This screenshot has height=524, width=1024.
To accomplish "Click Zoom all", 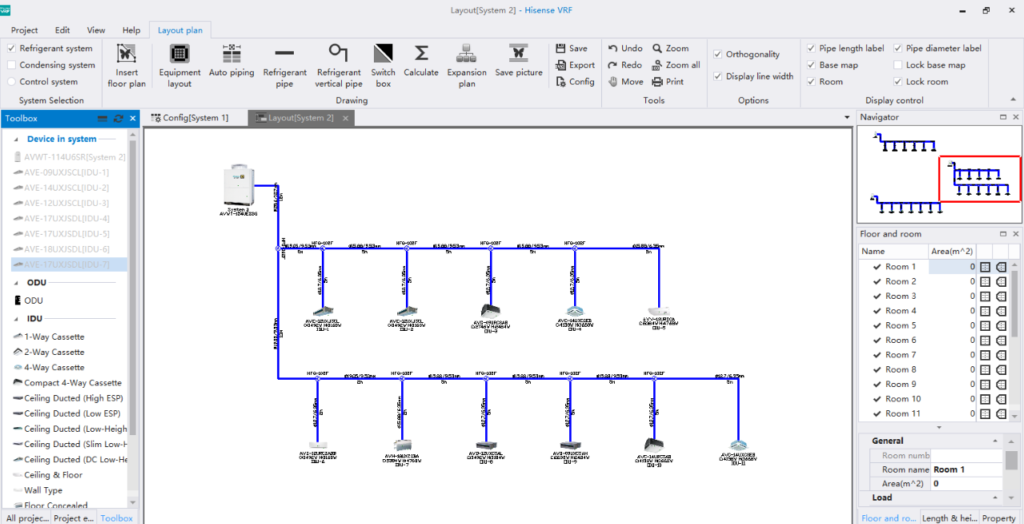I will click(676, 65).
